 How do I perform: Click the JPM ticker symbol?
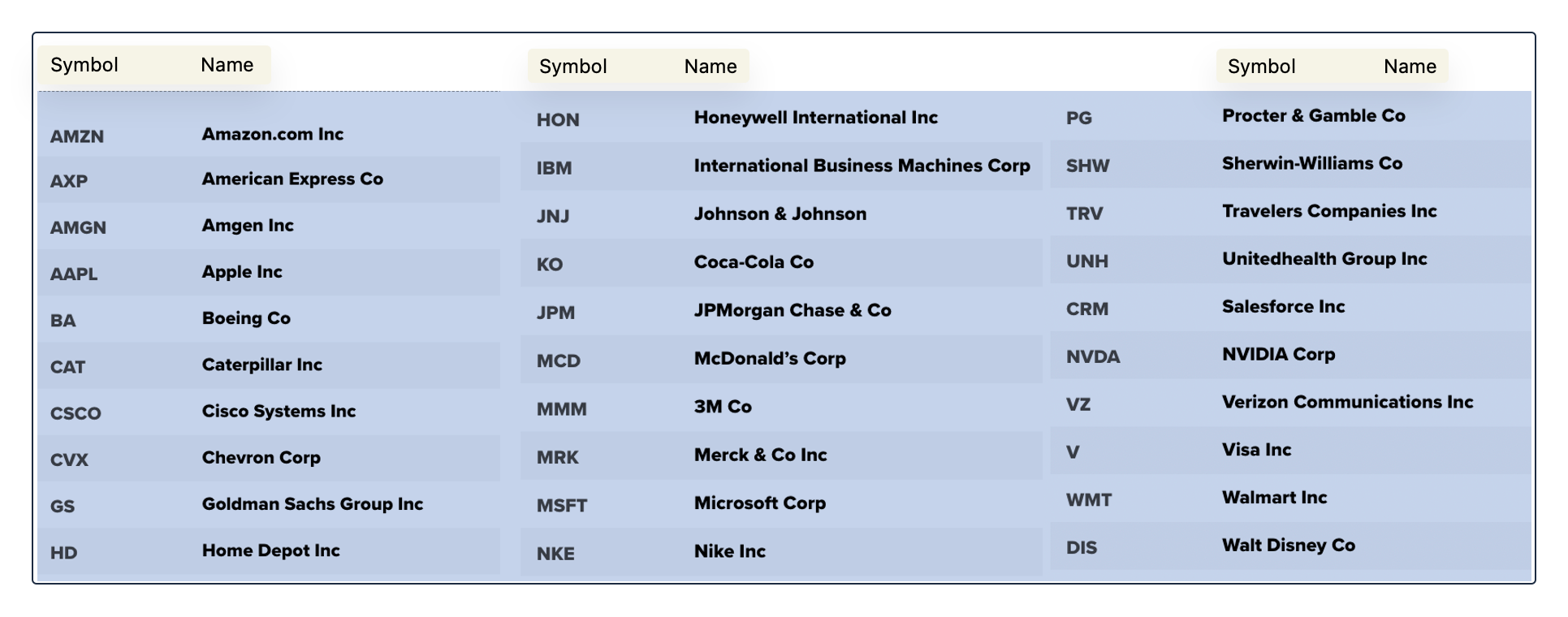tap(555, 313)
